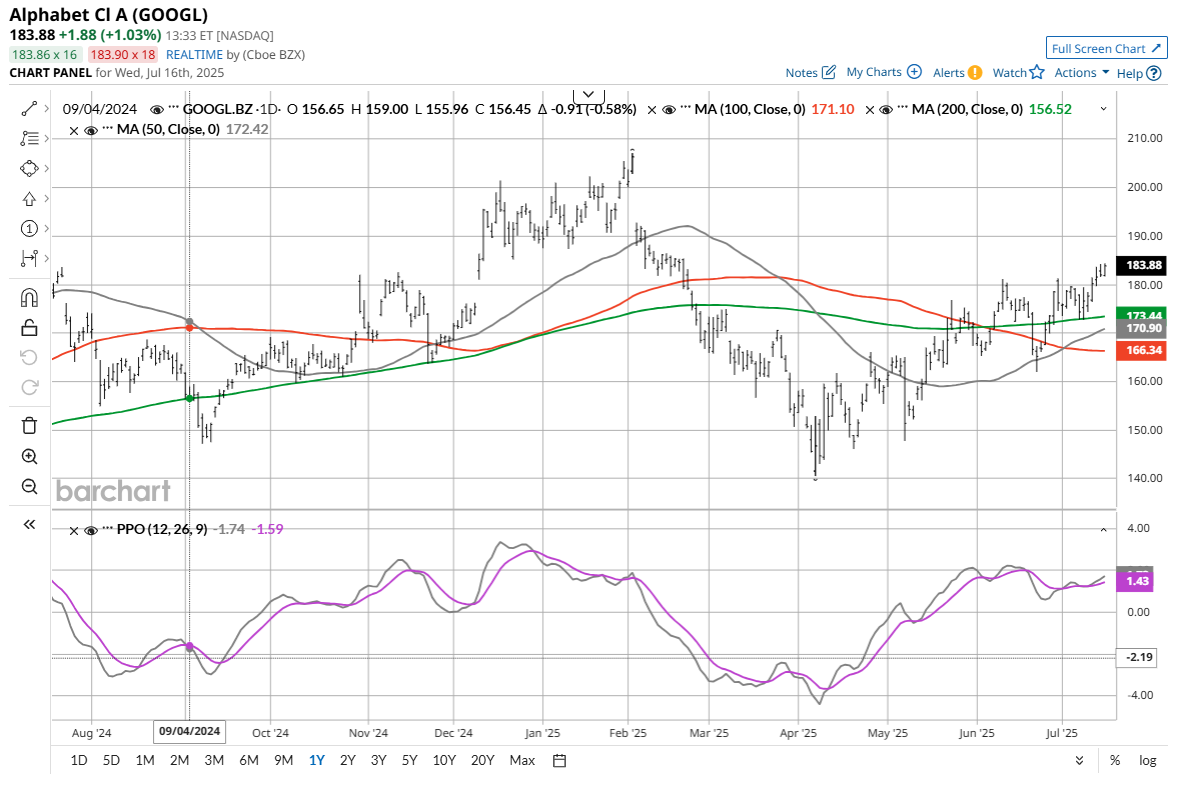This screenshot has height=795, width=1177.
Task: Click the 183.88 current price label
Action: pos(1143,265)
